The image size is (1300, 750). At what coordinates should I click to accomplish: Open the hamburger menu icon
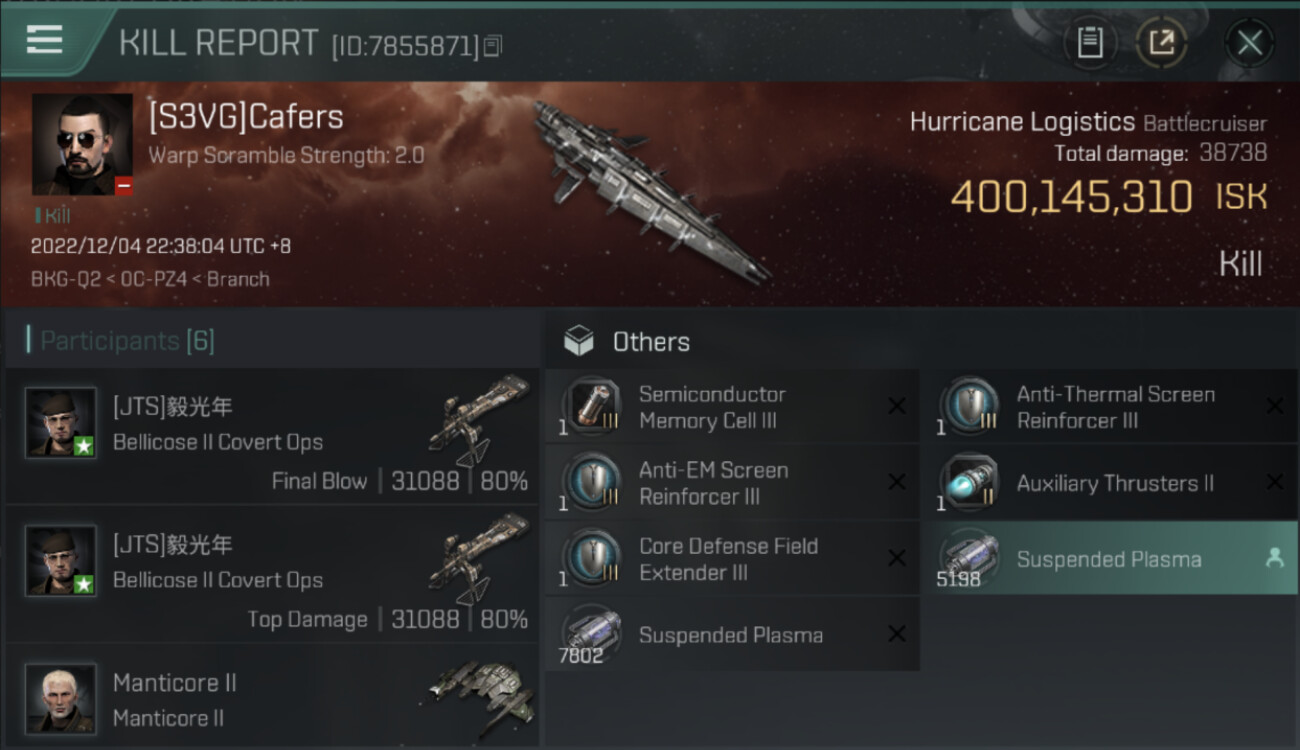[44, 40]
